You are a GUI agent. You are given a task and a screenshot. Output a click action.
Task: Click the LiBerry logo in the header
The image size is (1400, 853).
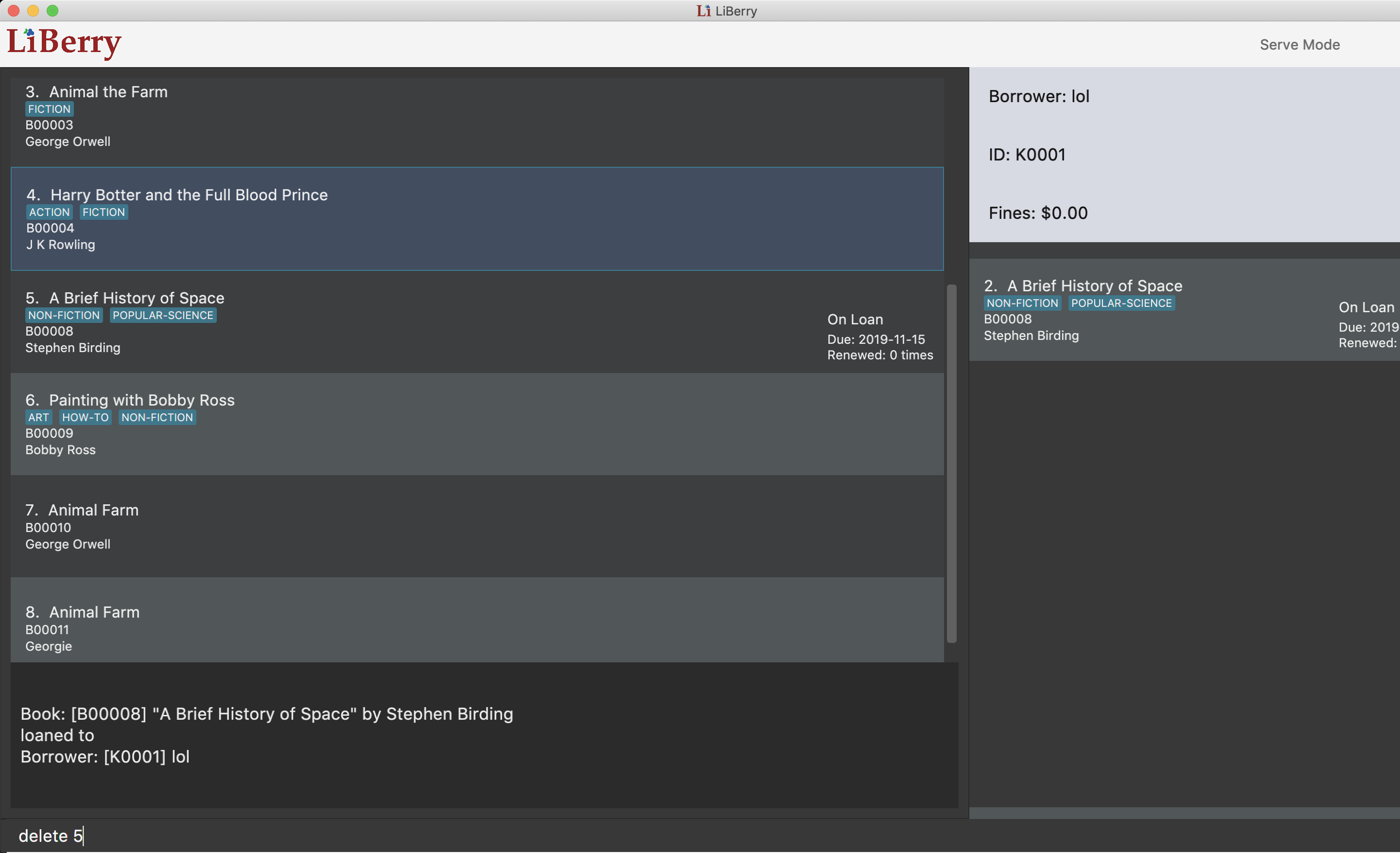coord(64,43)
